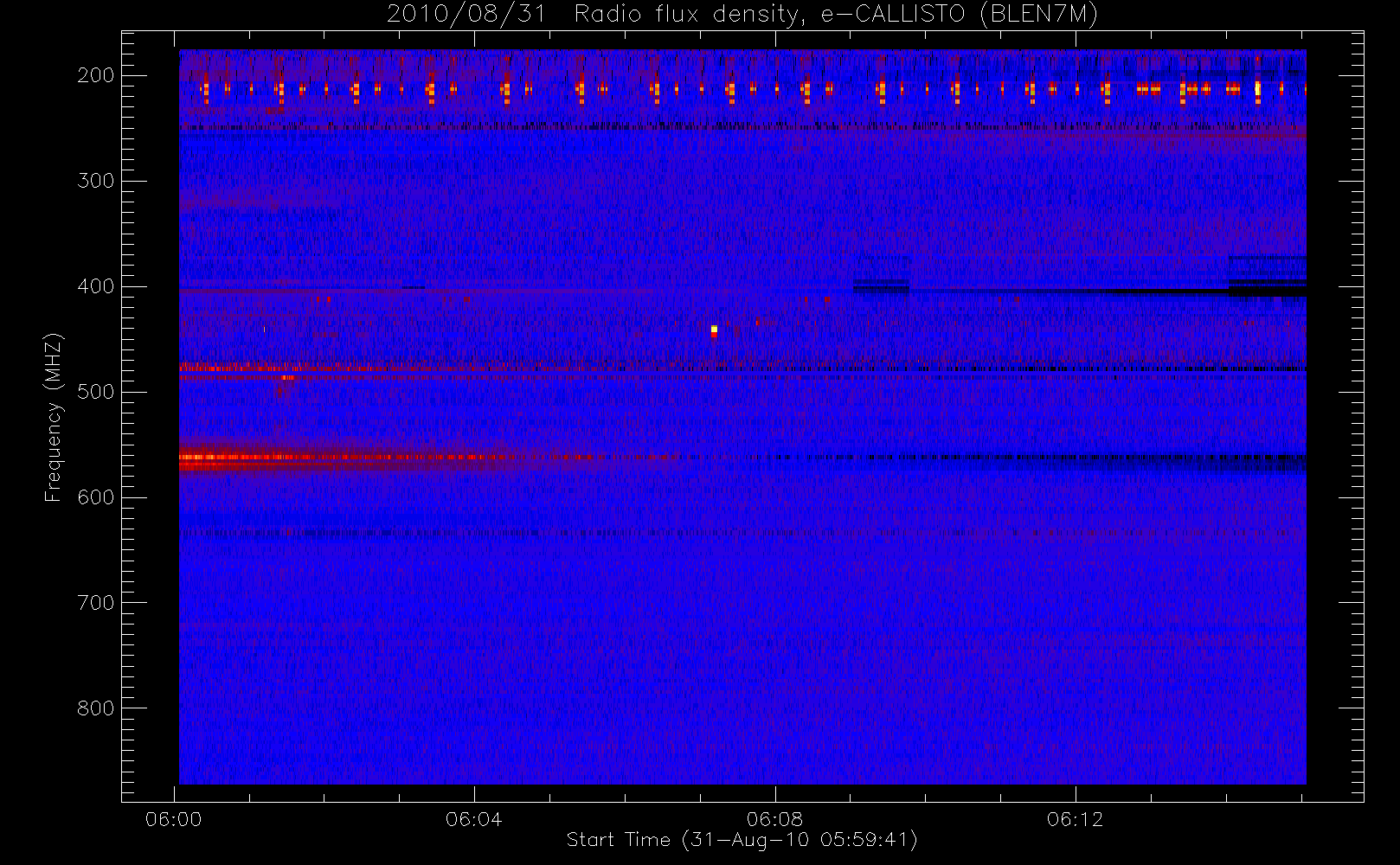Screen dimensions: 1400x865
Task: Click the 06:00 time tick label
Action: [x=174, y=819]
